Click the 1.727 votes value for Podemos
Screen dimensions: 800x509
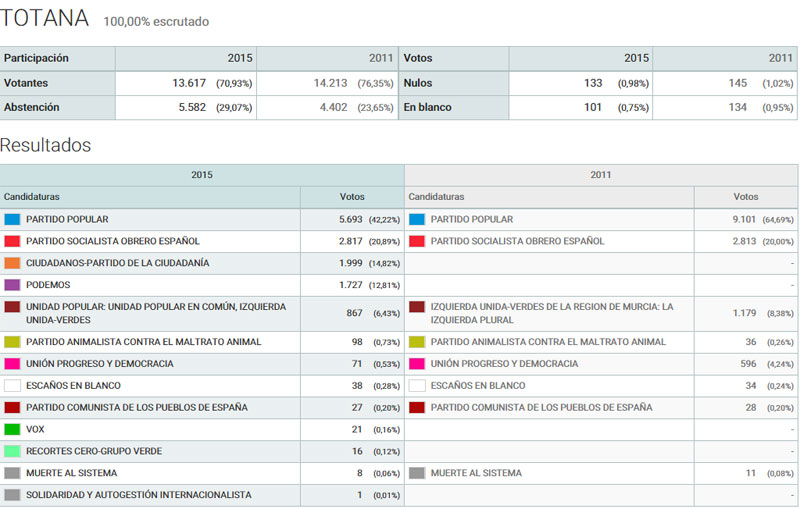click(x=351, y=285)
